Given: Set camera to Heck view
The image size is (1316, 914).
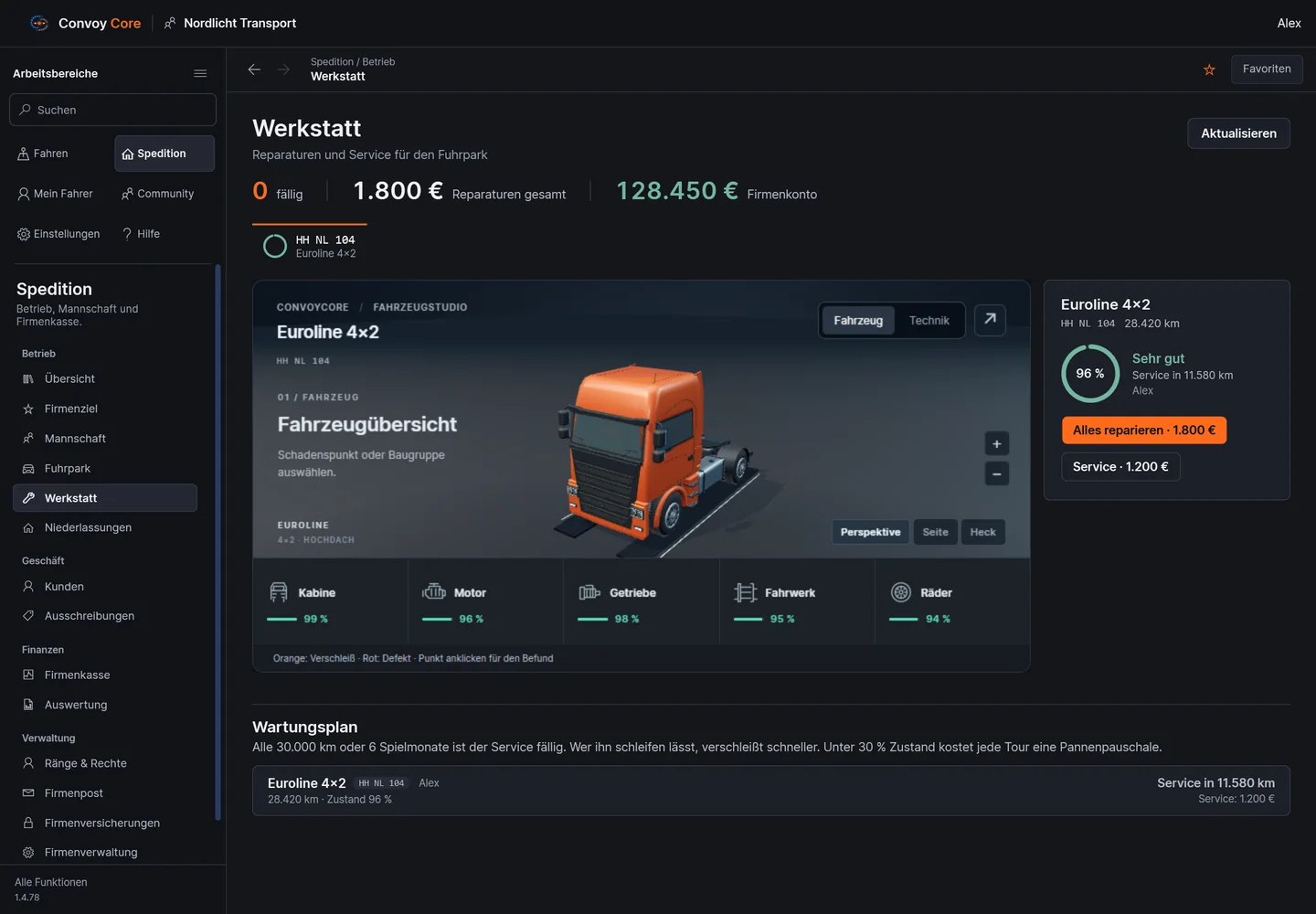Looking at the screenshot, I should pos(982,532).
